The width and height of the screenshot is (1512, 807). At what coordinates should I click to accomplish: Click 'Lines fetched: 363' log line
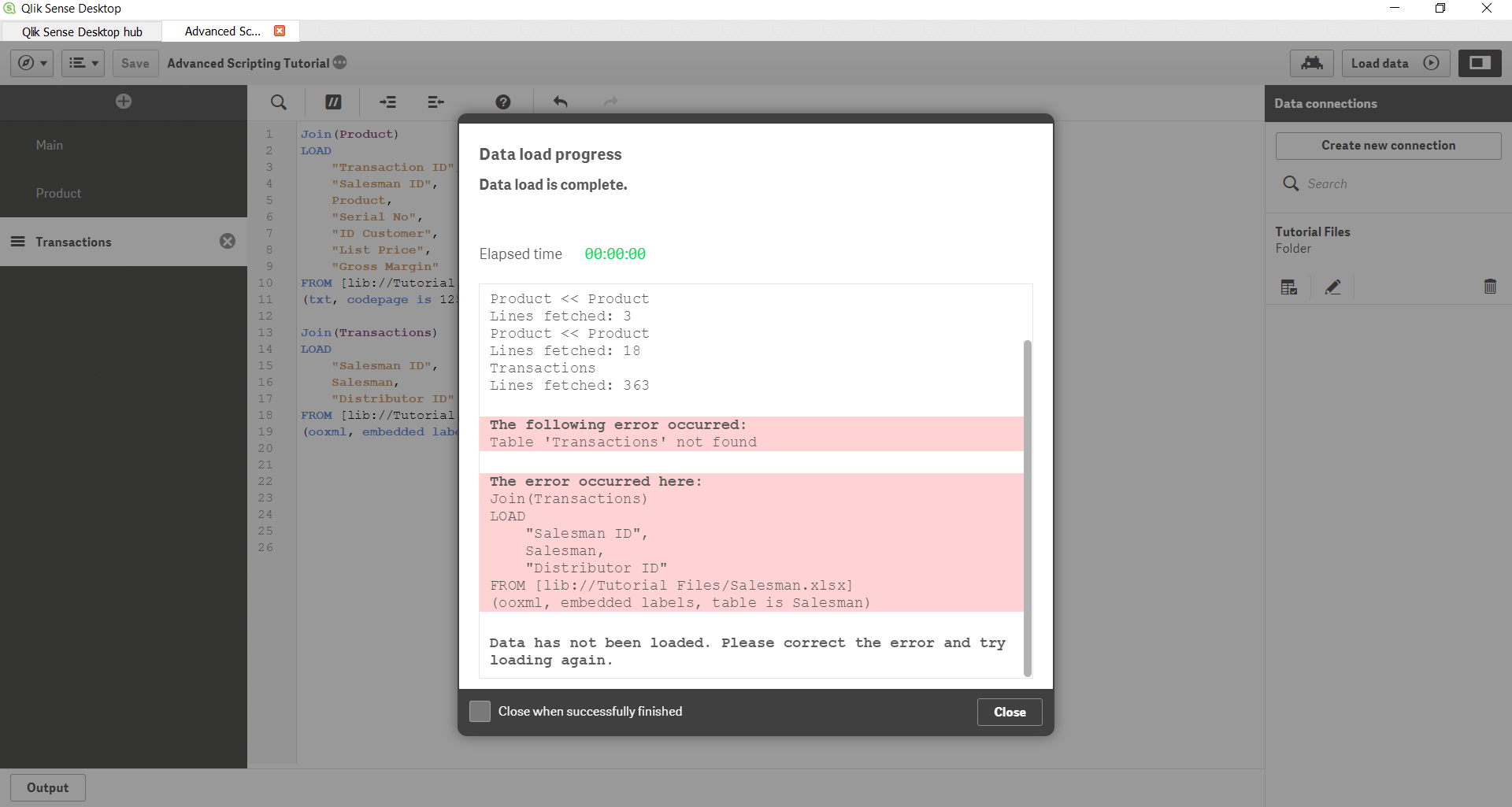tap(569, 386)
